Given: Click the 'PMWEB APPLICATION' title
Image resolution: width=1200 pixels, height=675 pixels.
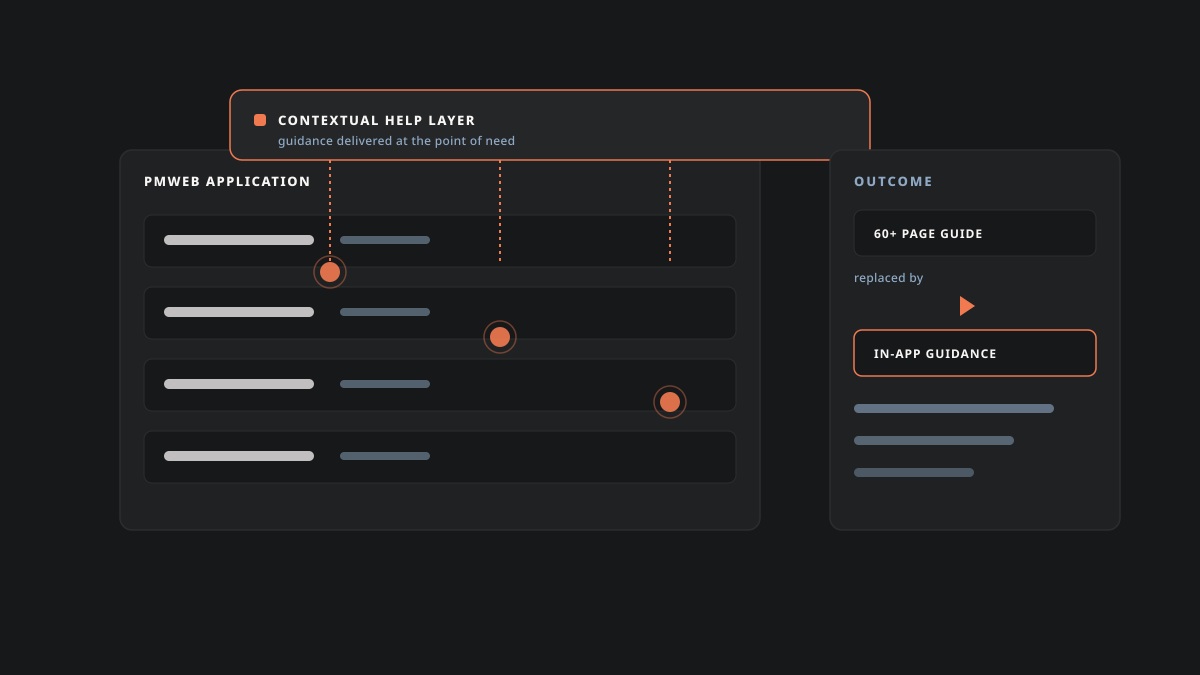Looking at the screenshot, I should pyautogui.click(x=227, y=181).
